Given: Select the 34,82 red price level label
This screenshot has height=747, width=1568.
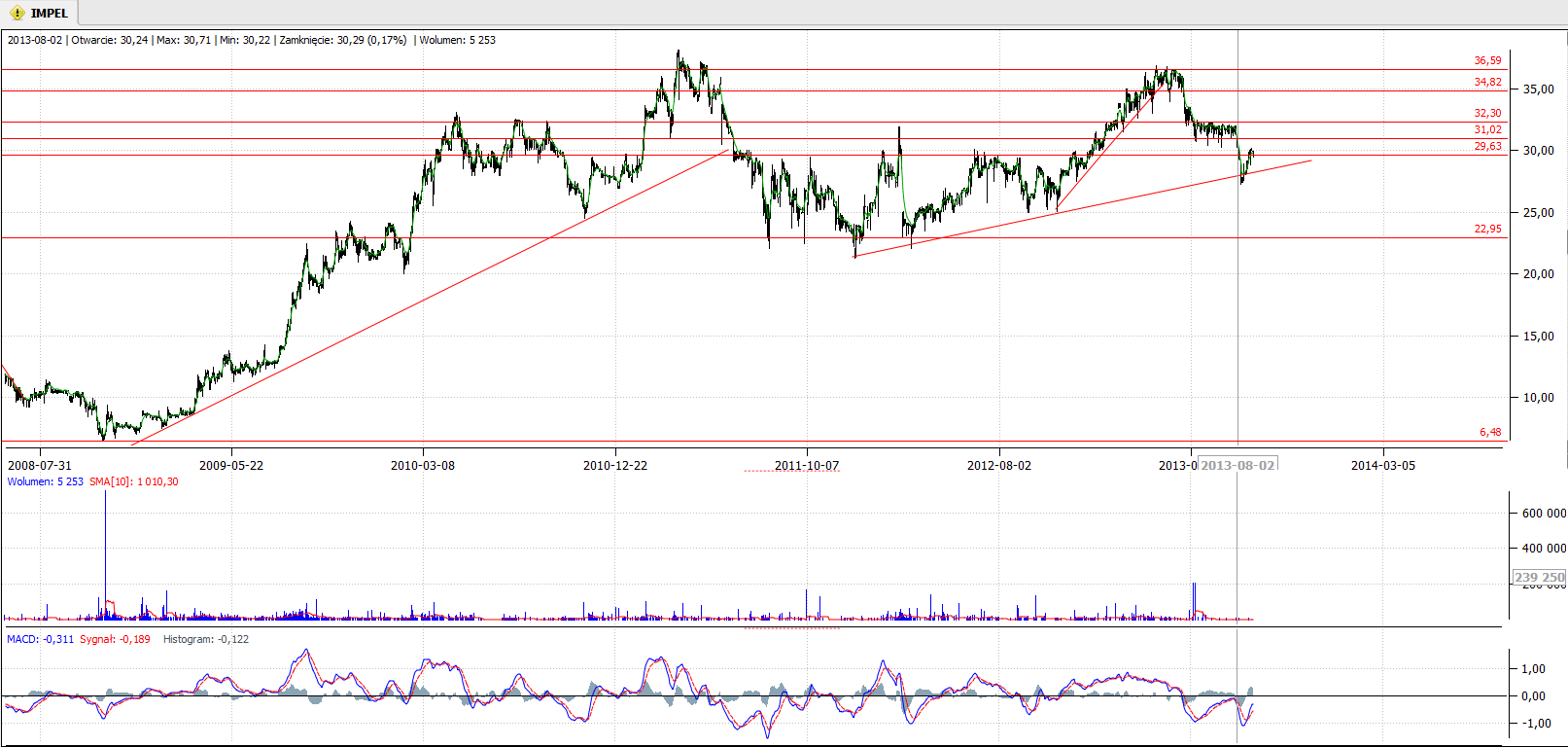Looking at the screenshot, I should coord(1487,82).
